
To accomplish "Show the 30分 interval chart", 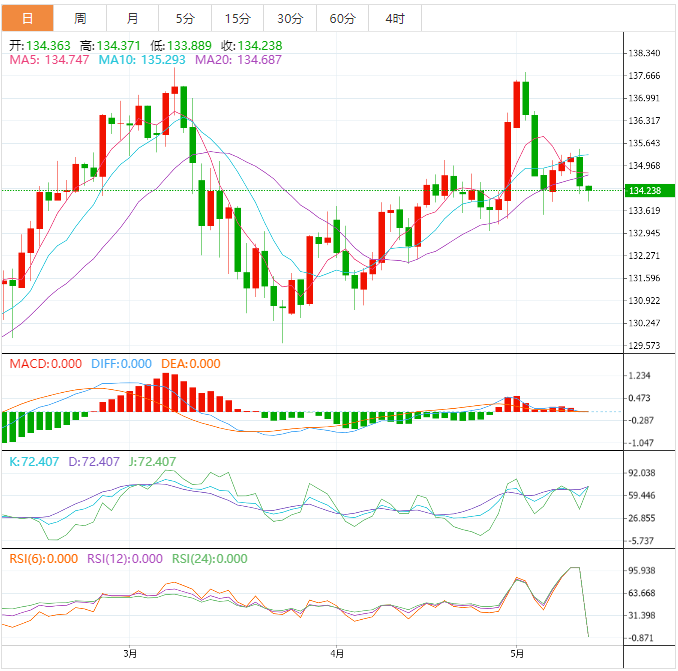I will coord(290,18).
